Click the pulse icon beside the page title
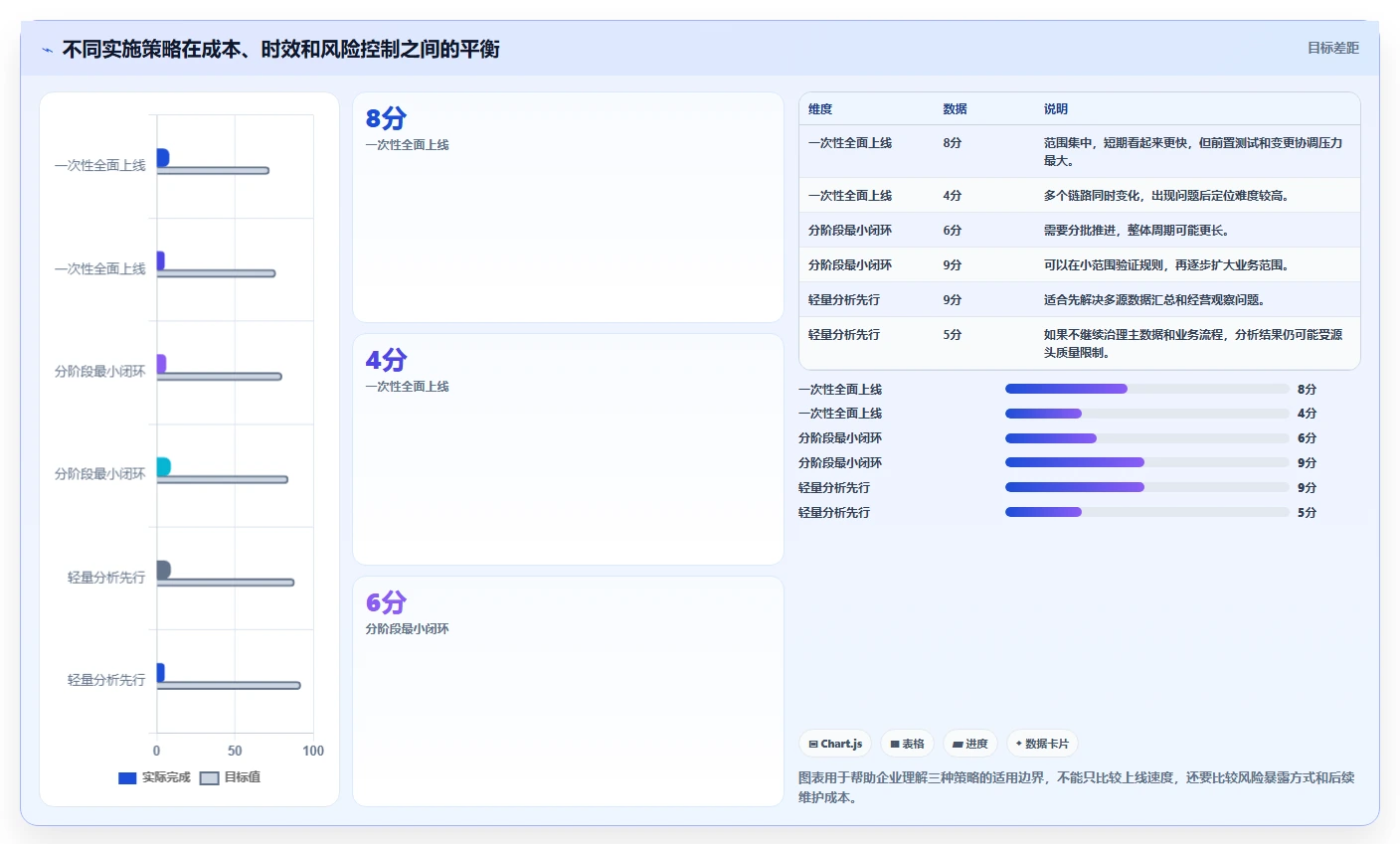The height and width of the screenshot is (844, 1400). coord(47,50)
